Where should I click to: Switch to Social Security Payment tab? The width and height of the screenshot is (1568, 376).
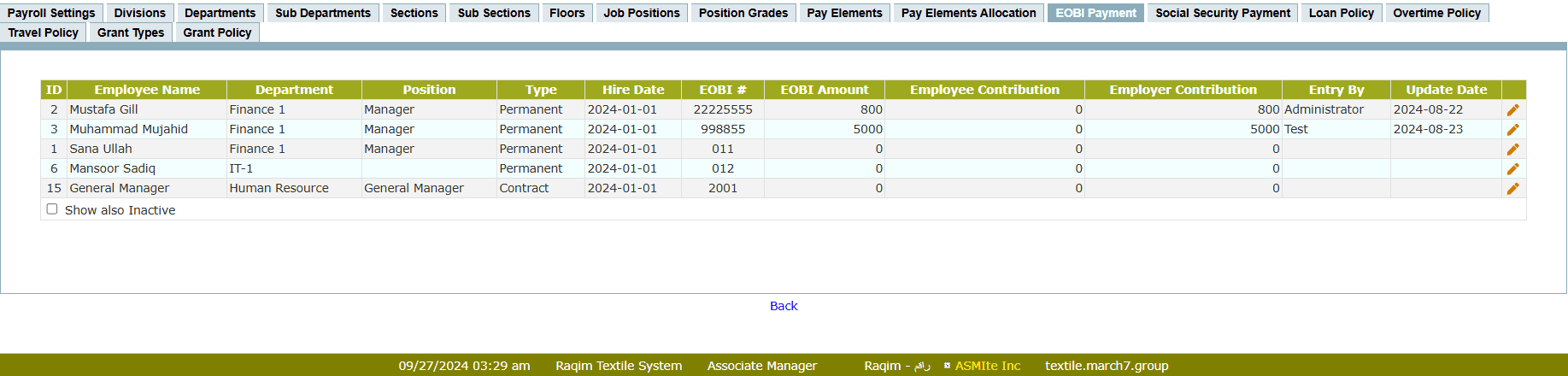click(1222, 13)
